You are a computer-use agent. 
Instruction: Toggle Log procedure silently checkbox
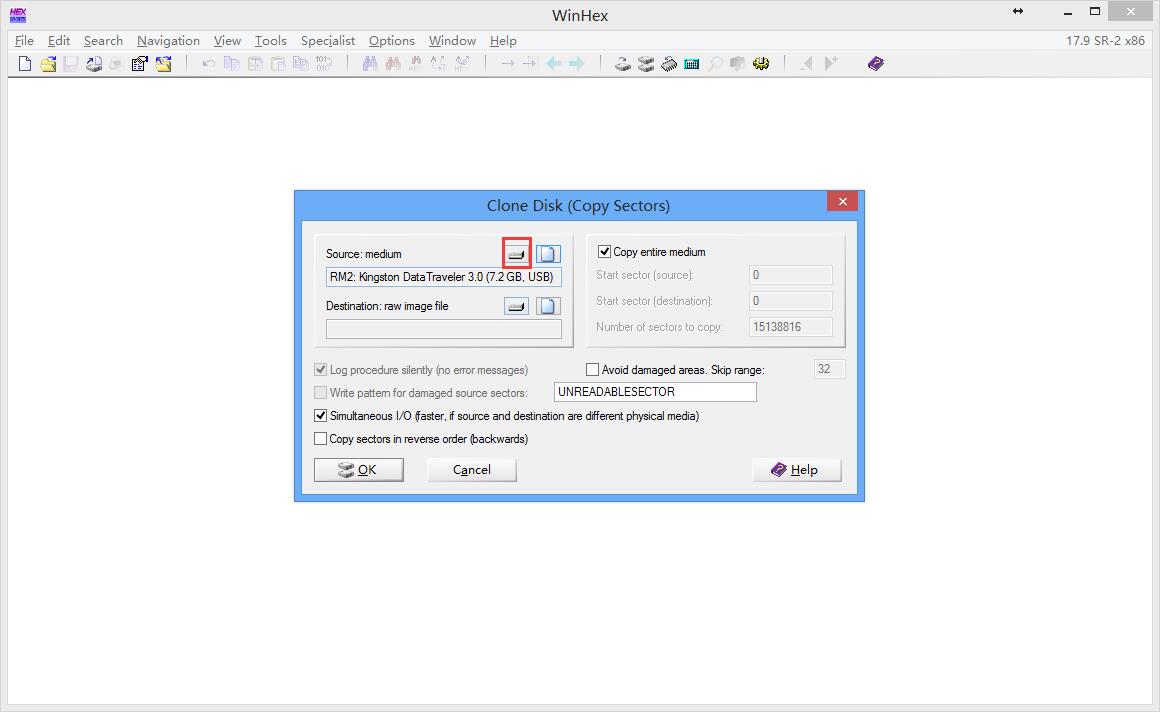coord(320,369)
